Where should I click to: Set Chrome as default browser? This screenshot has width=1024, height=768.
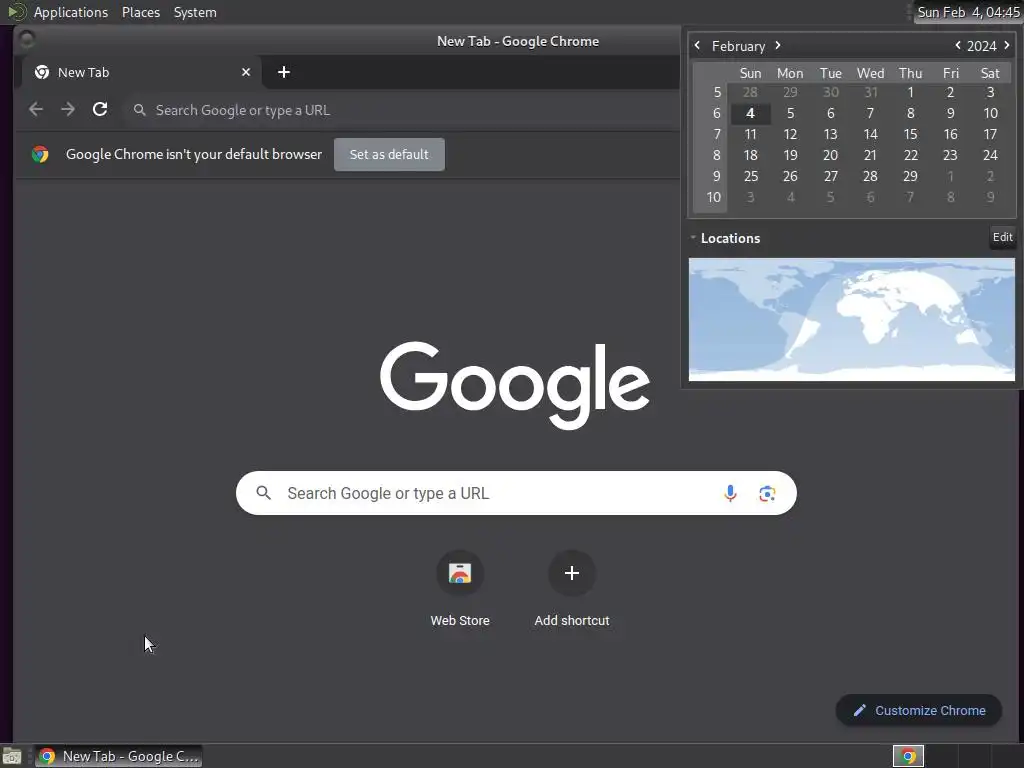[x=389, y=154]
